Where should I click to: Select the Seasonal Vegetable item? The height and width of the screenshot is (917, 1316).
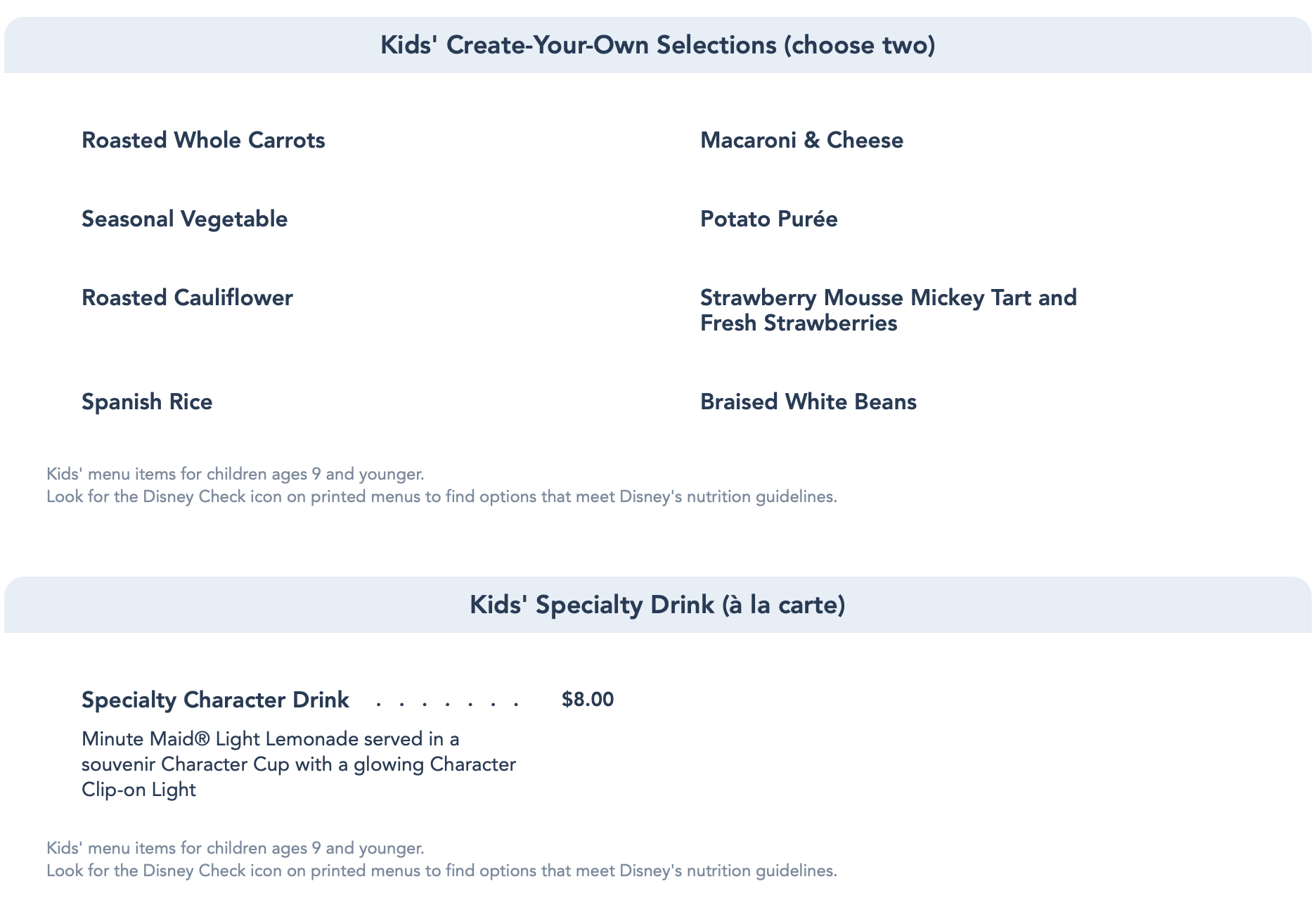(x=185, y=219)
